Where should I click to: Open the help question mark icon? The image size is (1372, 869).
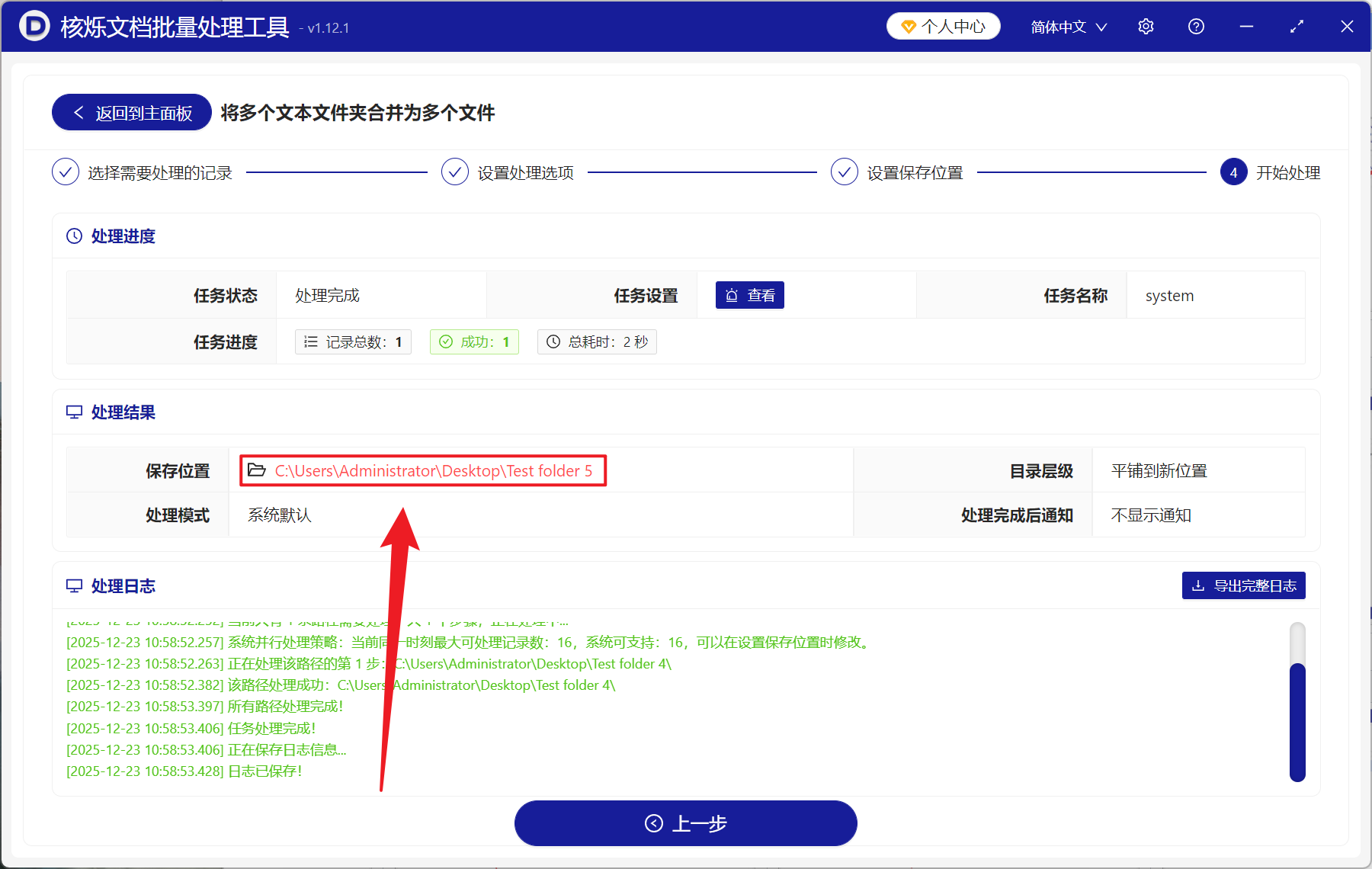coord(1196,26)
